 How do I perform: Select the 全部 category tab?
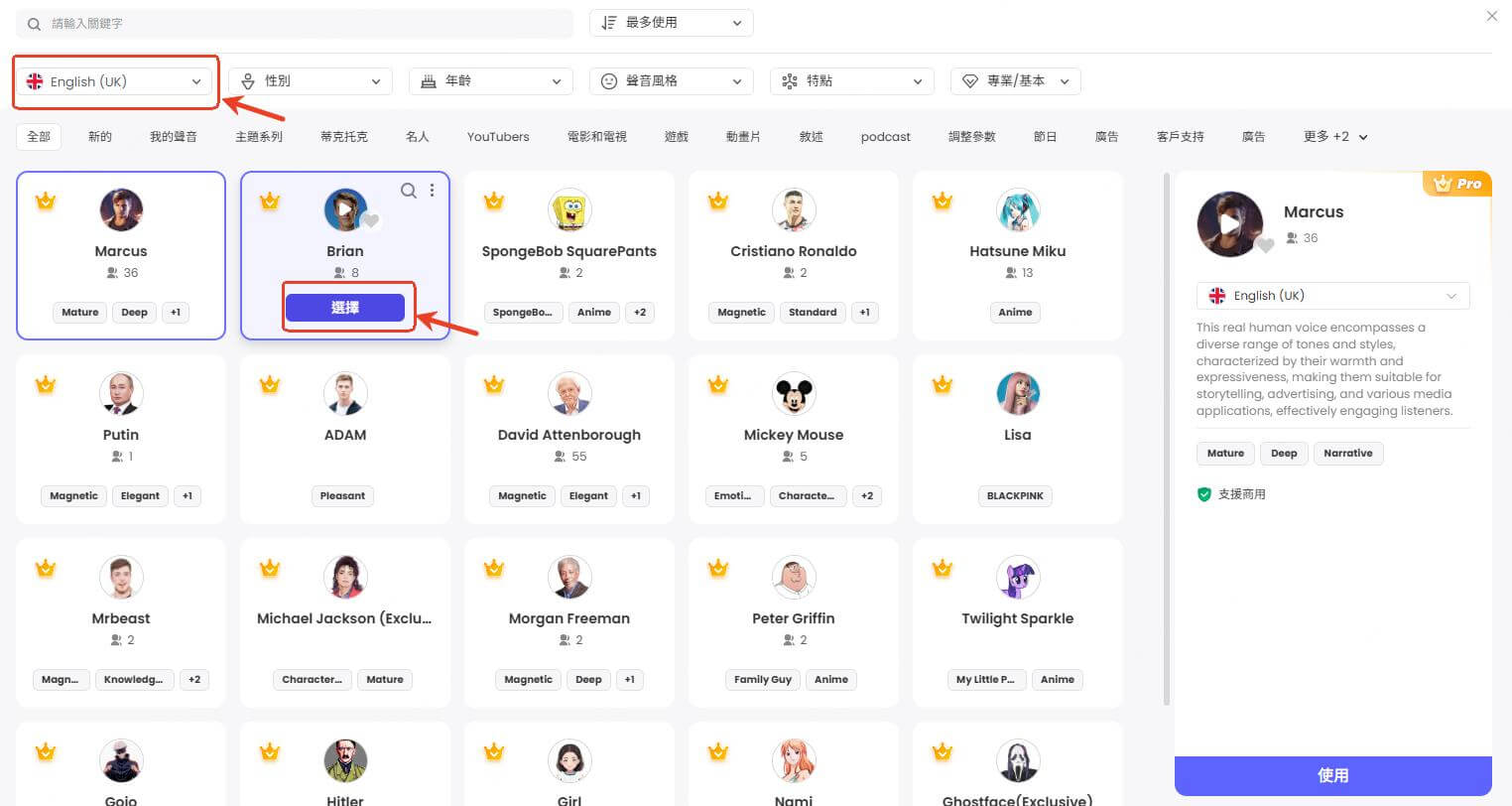click(x=39, y=137)
